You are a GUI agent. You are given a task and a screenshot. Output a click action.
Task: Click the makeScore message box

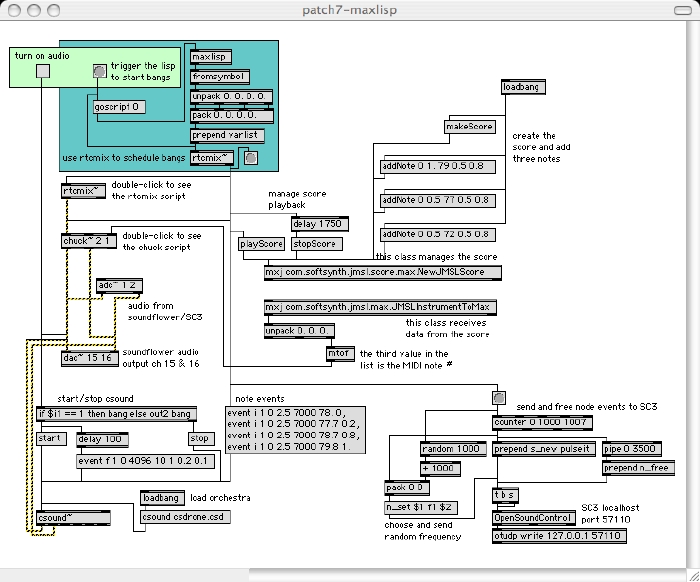470,127
